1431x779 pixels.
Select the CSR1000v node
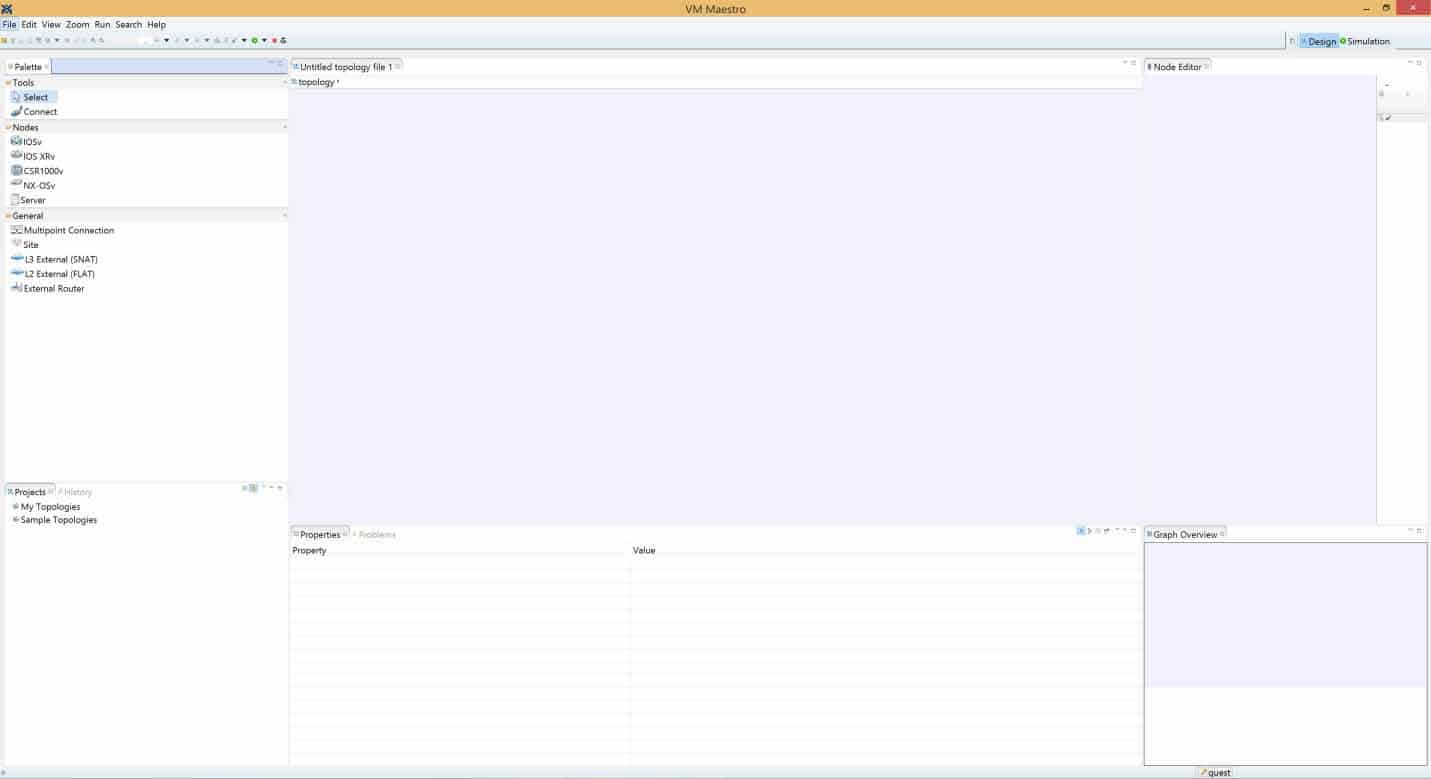click(x=37, y=171)
